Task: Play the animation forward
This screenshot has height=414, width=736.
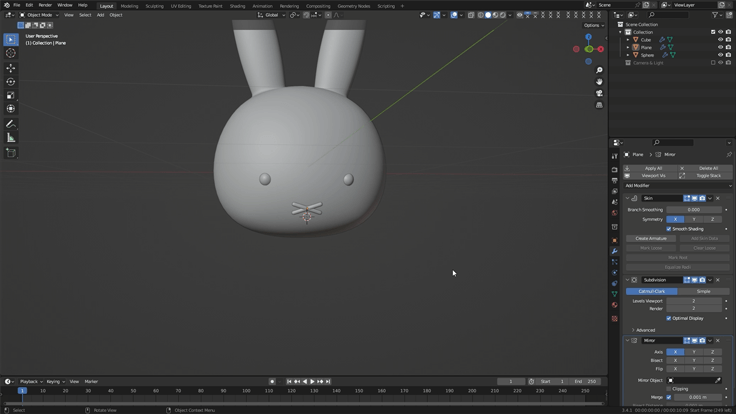Action: tap(313, 382)
